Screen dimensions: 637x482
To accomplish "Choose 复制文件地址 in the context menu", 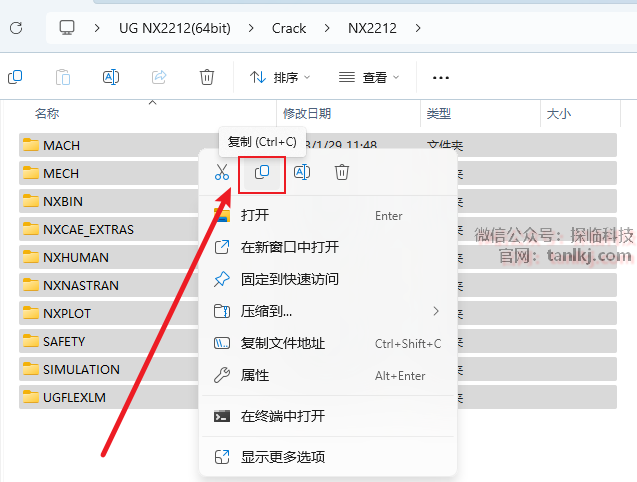I will coord(328,343).
